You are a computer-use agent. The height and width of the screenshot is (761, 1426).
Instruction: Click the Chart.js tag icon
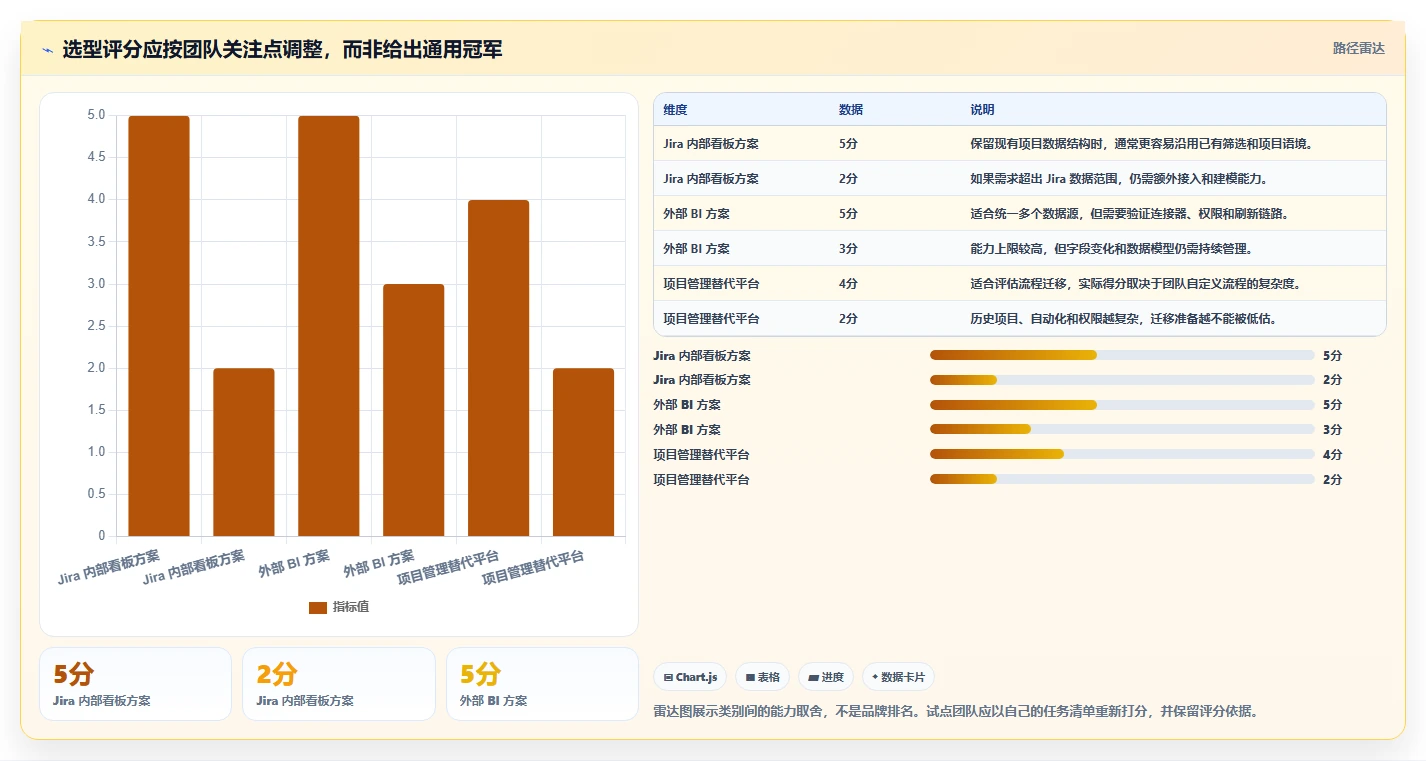(x=668, y=678)
